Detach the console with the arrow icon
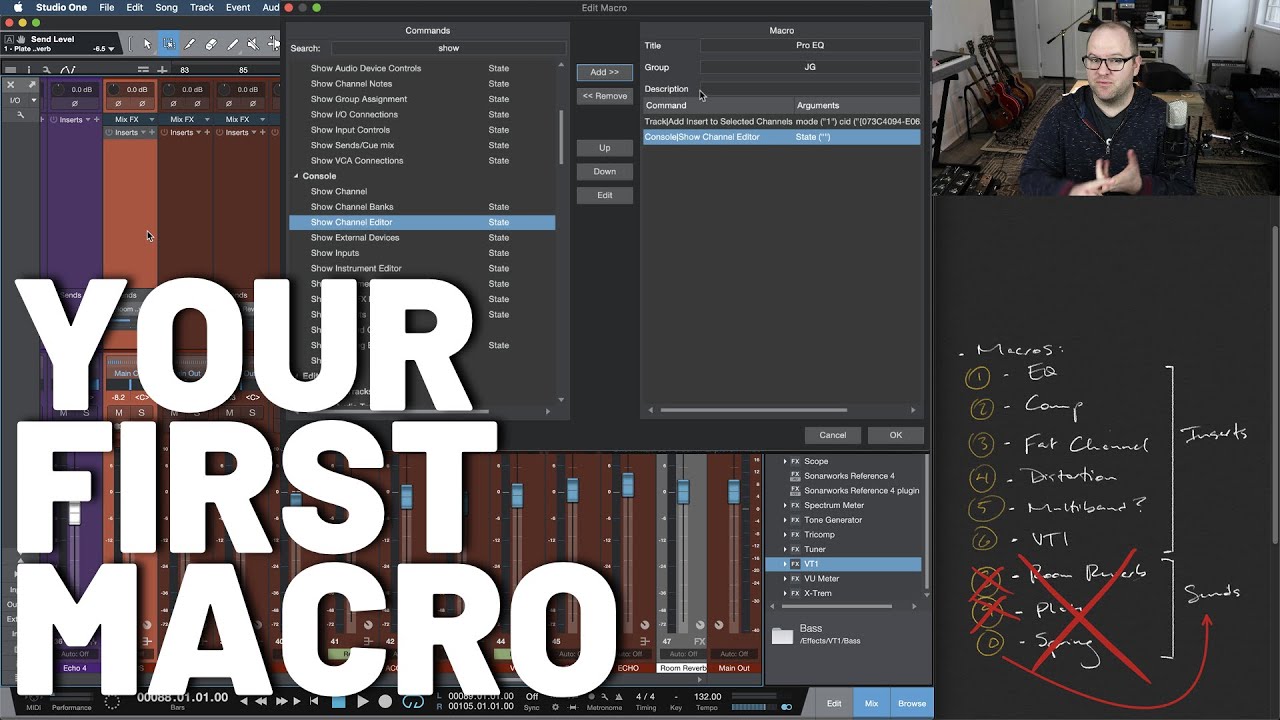Viewport: 1280px width, 720px height. click(32, 85)
